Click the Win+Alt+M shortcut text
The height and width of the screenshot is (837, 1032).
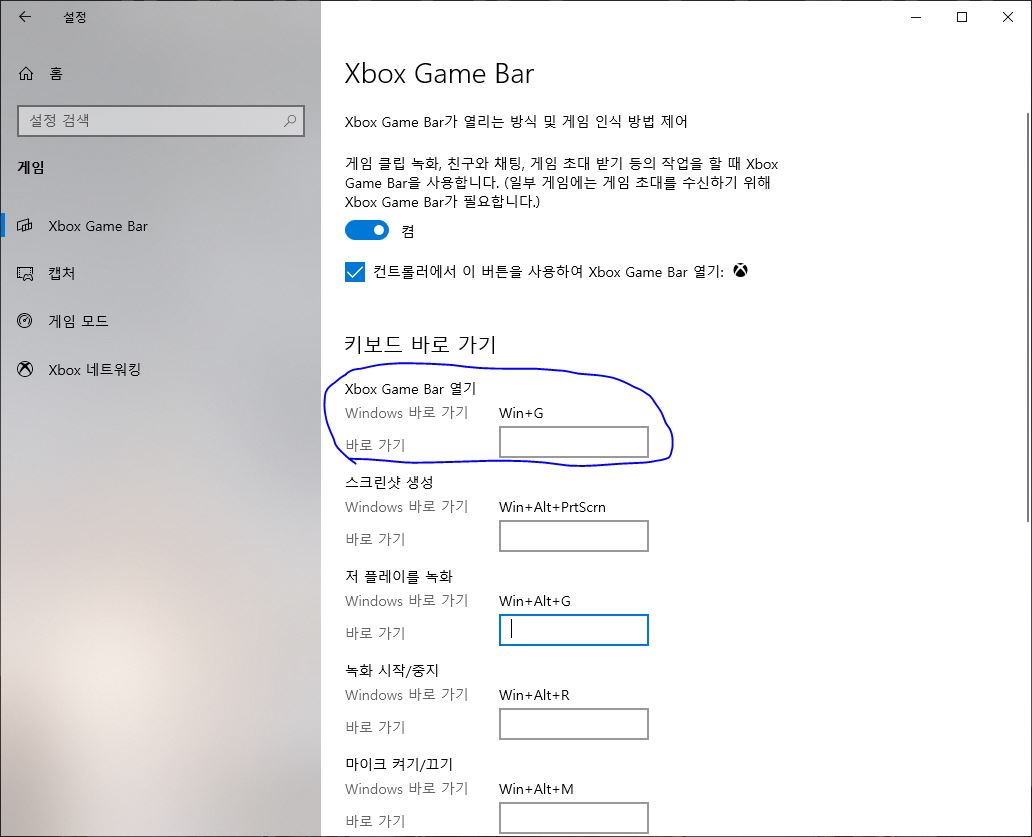pyautogui.click(x=536, y=789)
